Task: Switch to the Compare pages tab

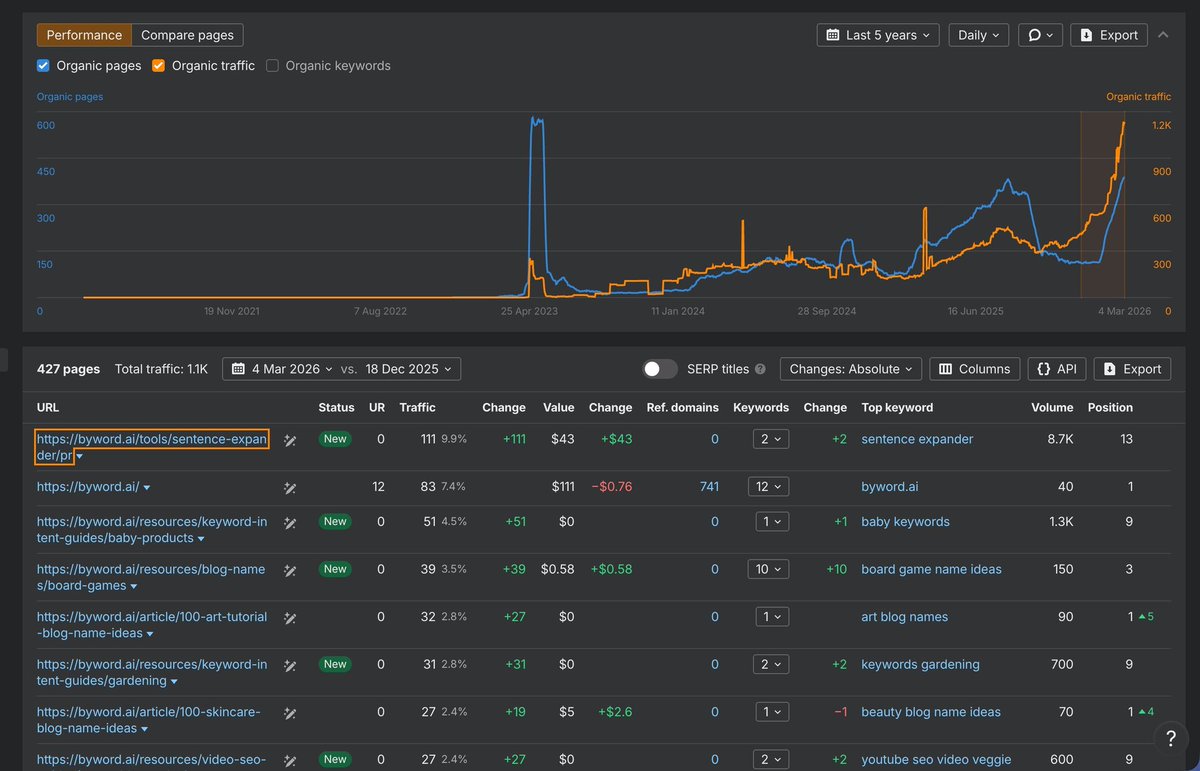Action: 187,35
